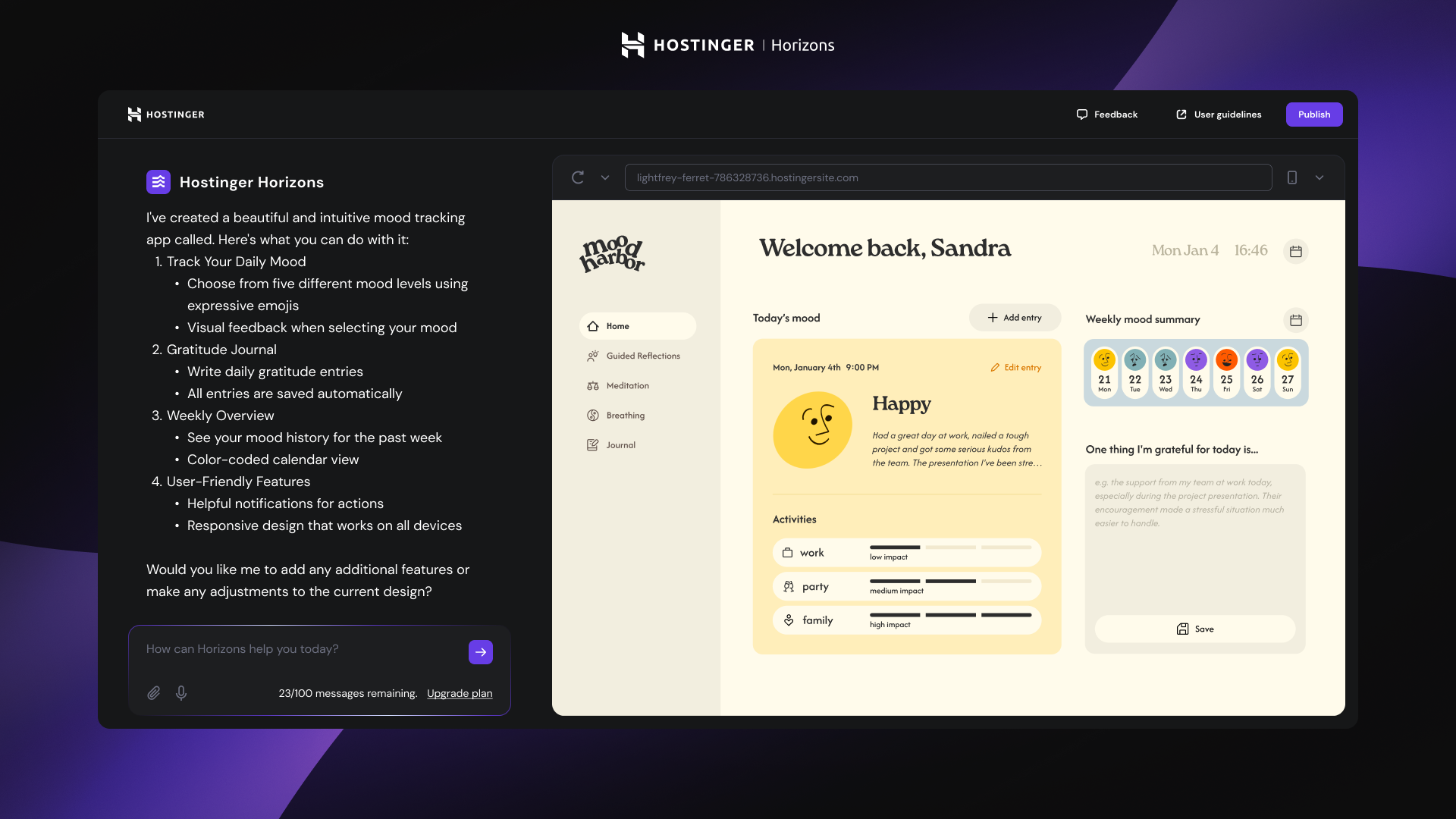Screen dimensions: 1456x819
Task: Select Thursday's purple mood emoji
Action: point(1197,360)
